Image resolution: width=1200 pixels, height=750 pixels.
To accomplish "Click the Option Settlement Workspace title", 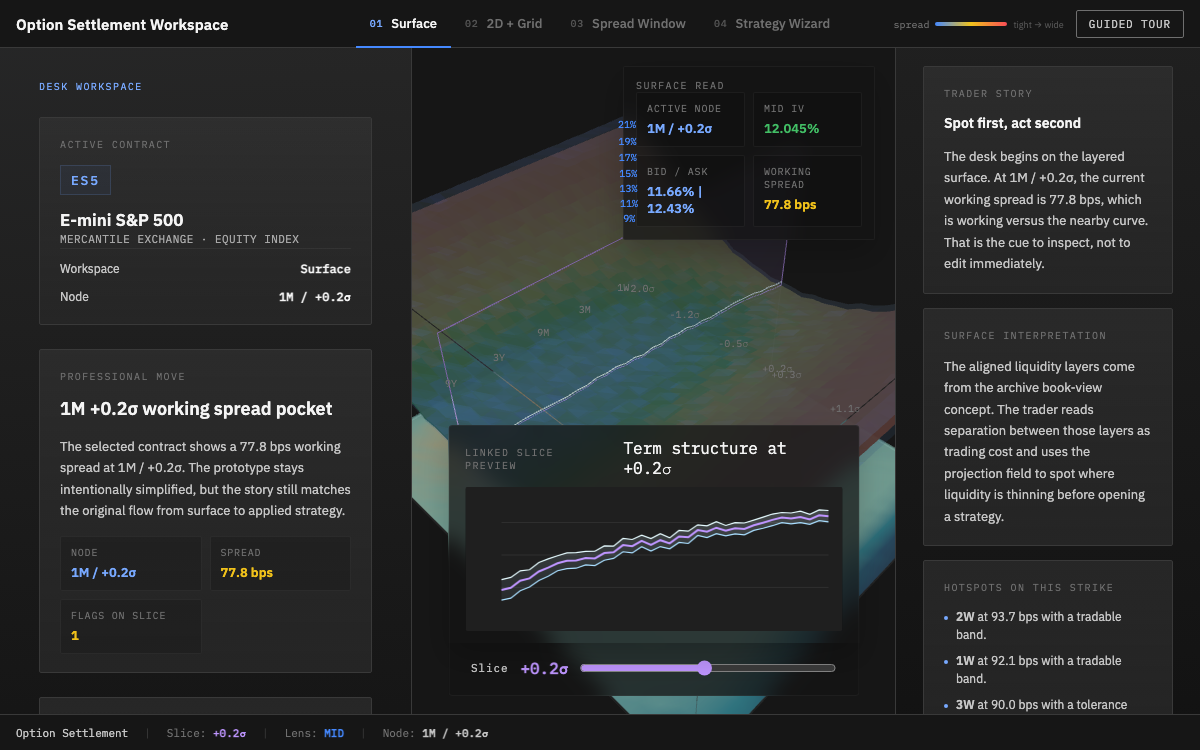I will 122,24.
